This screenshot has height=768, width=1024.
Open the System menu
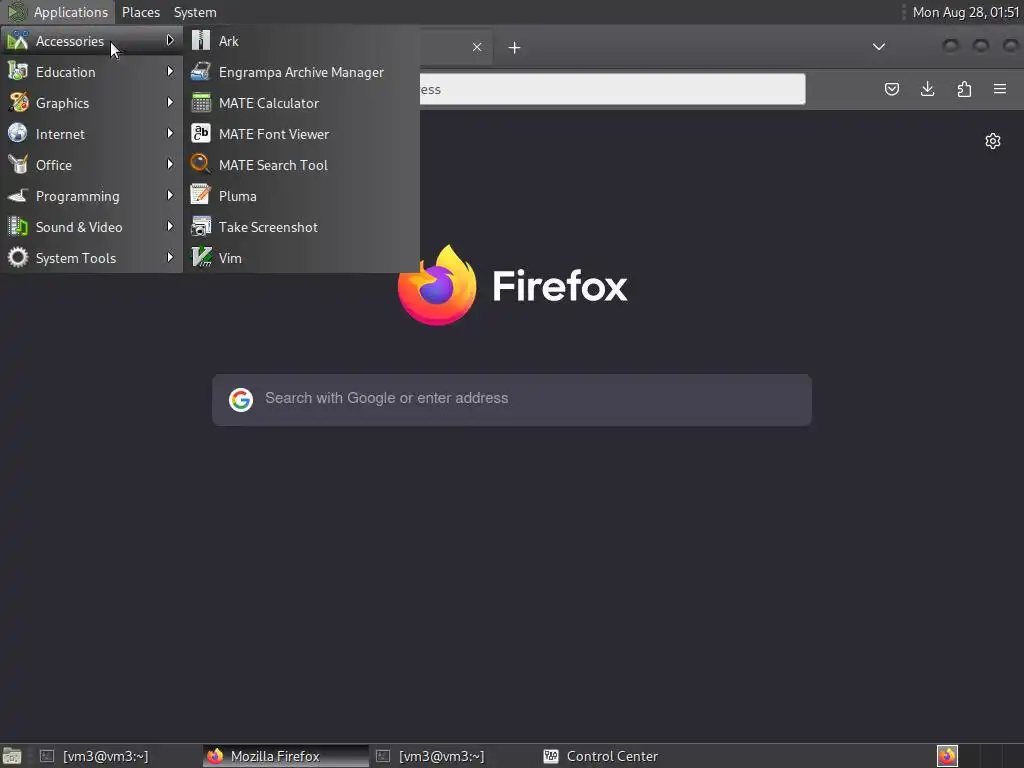tap(195, 12)
